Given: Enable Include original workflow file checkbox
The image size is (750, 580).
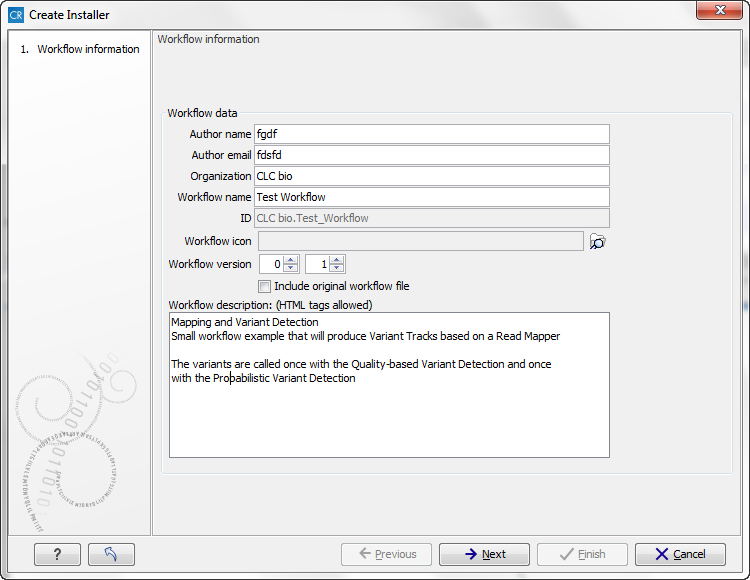Looking at the screenshot, I should pos(264,286).
